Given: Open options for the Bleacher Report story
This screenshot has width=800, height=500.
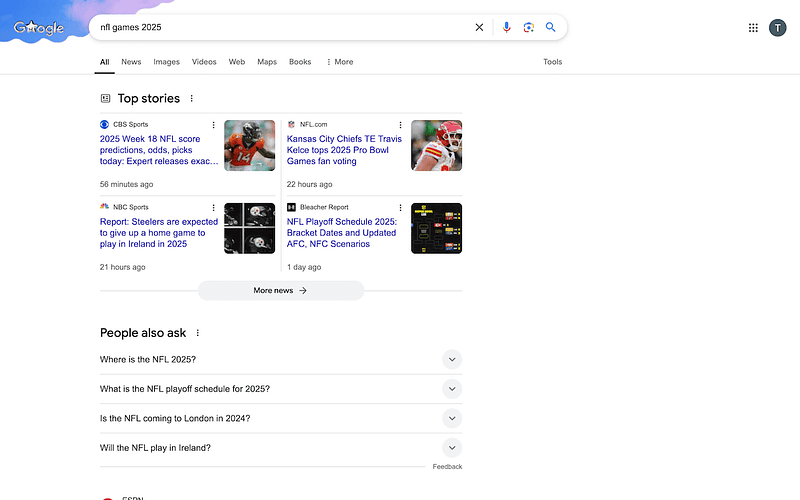Looking at the screenshot, I should coord(401,208).
